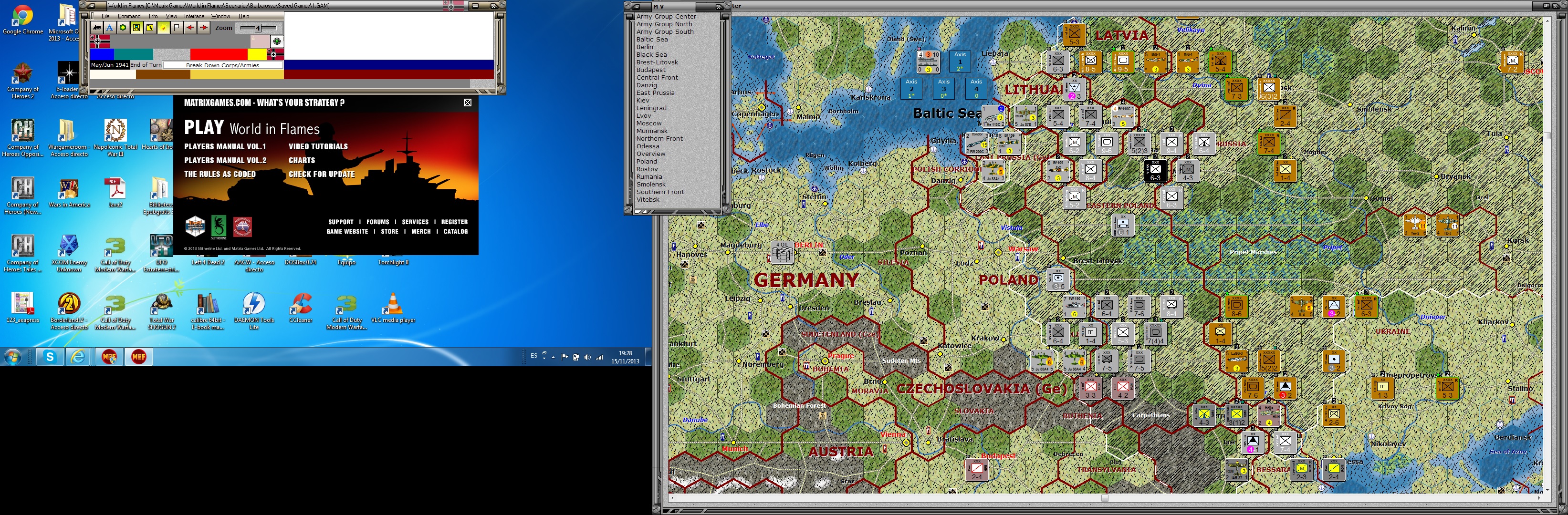Screen dimensions: 1568x515
Task: Click the train/rail toolbar icon
Action: point(97,27)
